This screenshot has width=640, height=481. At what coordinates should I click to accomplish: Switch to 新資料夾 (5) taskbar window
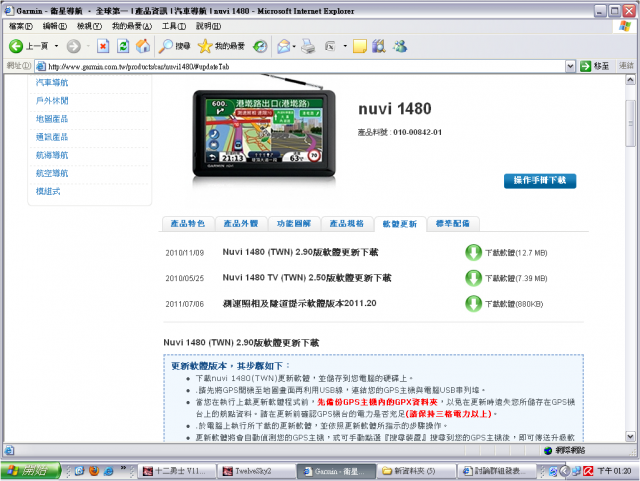(416, 471)
